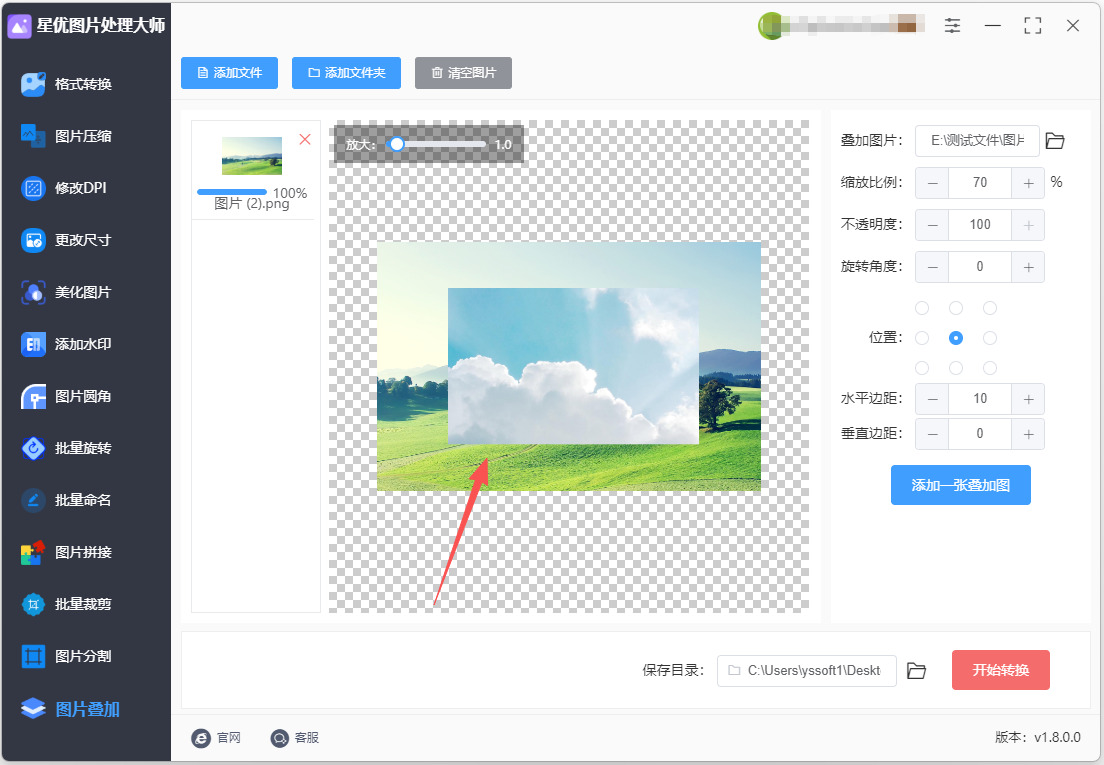Screen dimensions: 1104x765
Task: Select the 图片 (2).png thumbnail in list
Action: 252,156
